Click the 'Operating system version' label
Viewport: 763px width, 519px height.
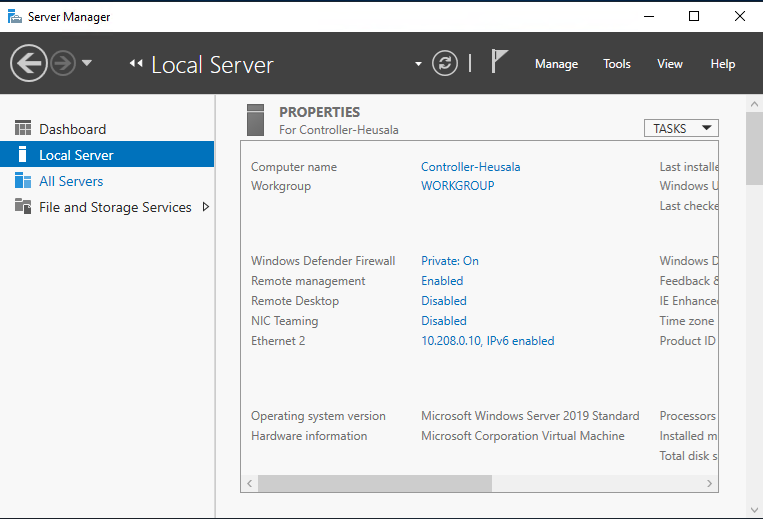point(318,416)
